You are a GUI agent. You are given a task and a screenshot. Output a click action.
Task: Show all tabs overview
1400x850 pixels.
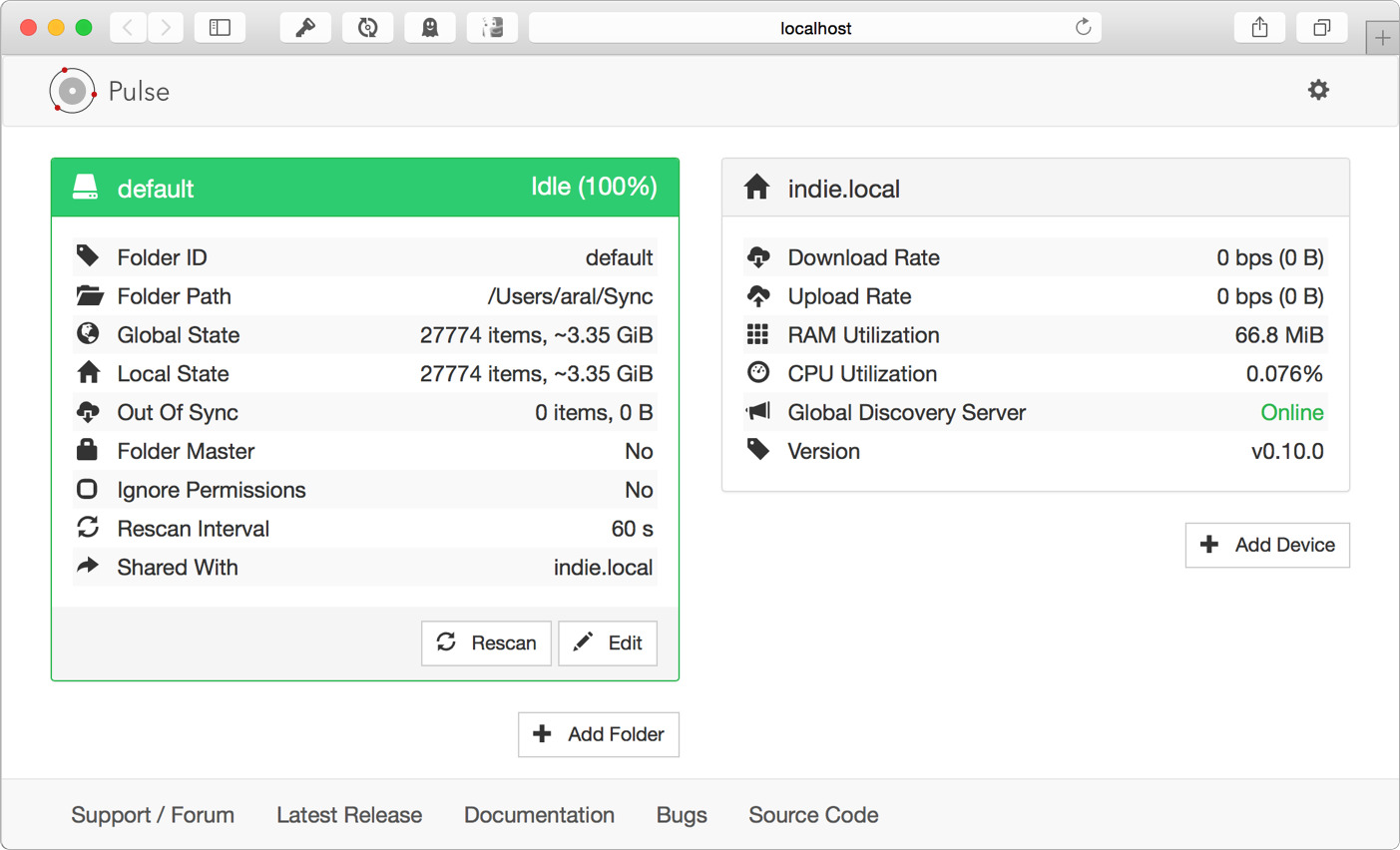tap(1321, 28)
